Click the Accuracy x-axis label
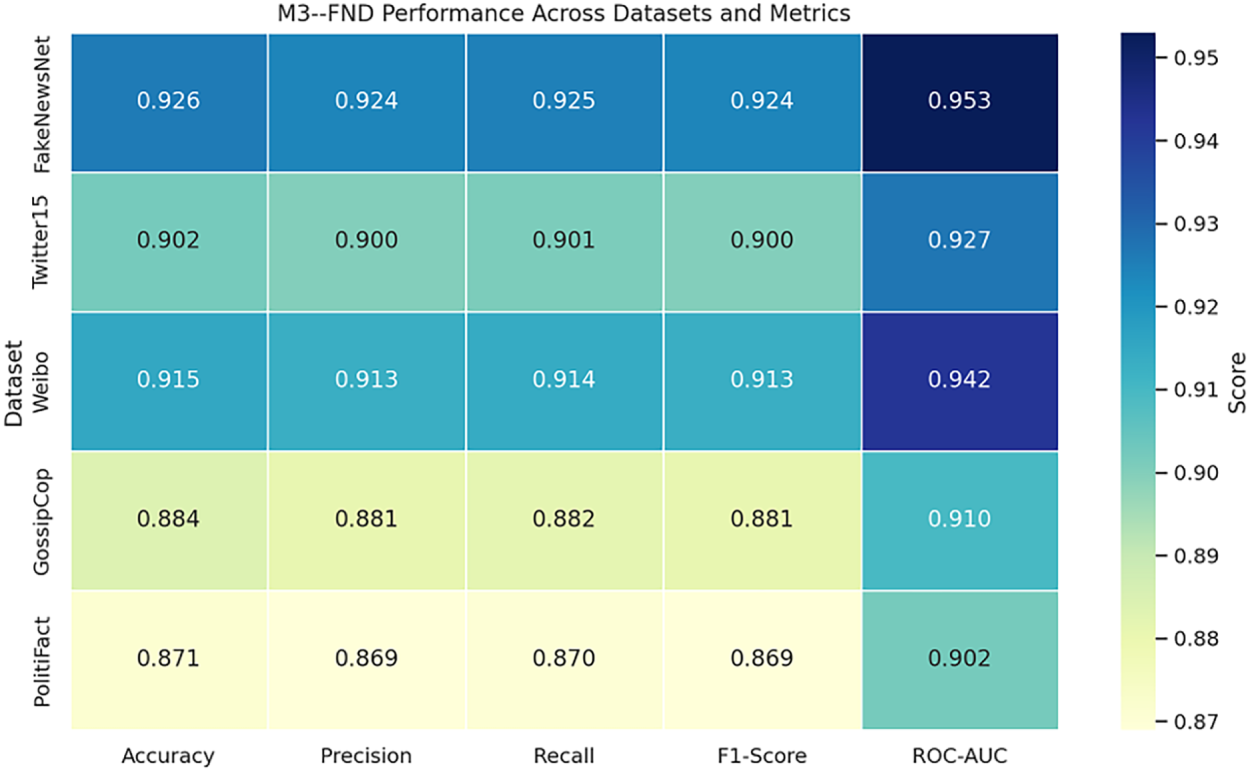This screenshot has width=1250, height=771. pyautogui.click(x=168, y=755)
